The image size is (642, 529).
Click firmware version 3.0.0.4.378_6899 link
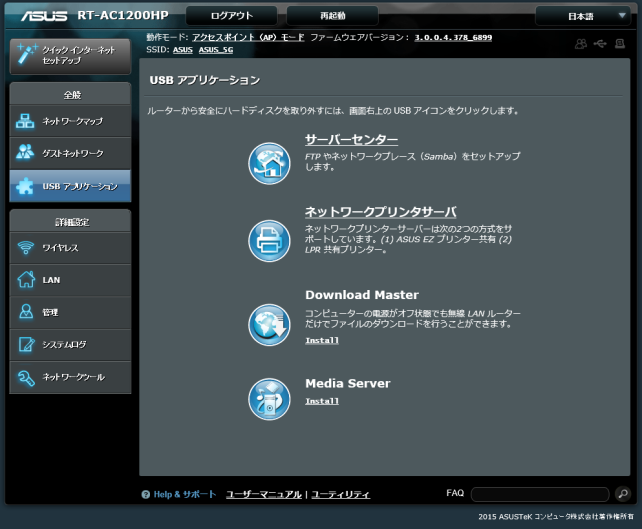click(x=453, y=37)
